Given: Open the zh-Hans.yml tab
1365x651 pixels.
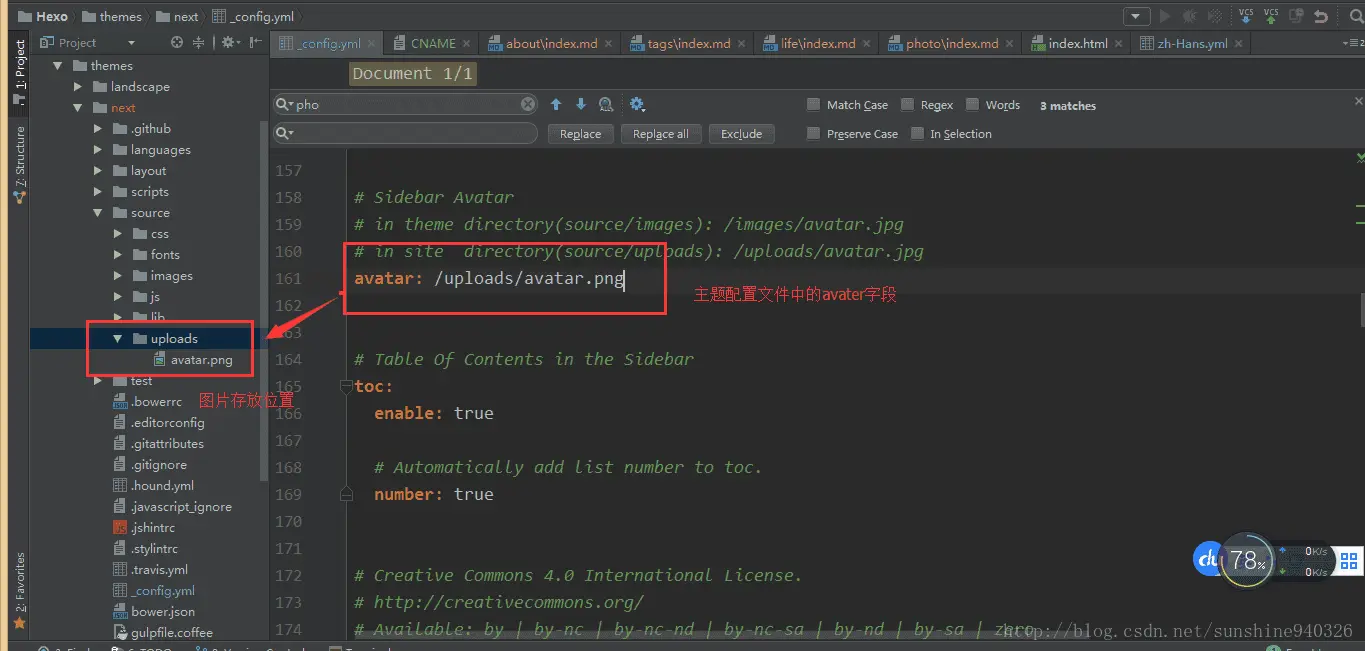Looking at the screenshot, I should [x=1191, y=43].
